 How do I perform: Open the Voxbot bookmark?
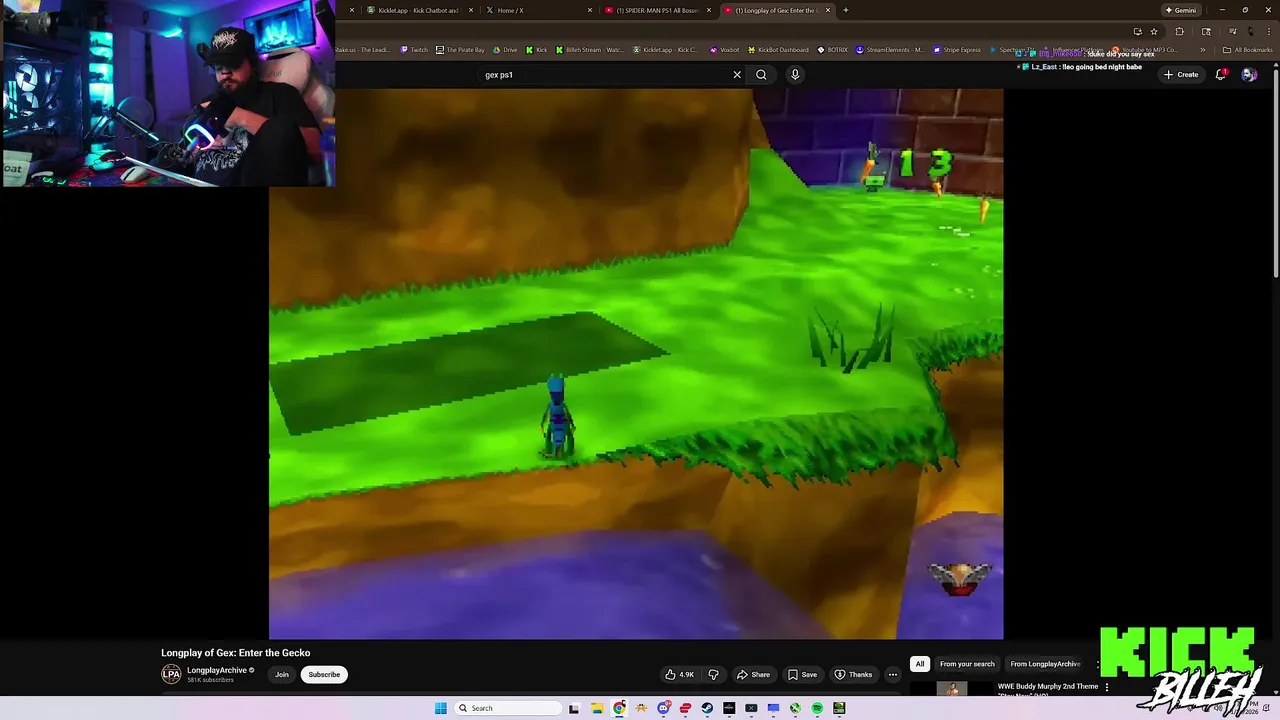coord(725,50)
